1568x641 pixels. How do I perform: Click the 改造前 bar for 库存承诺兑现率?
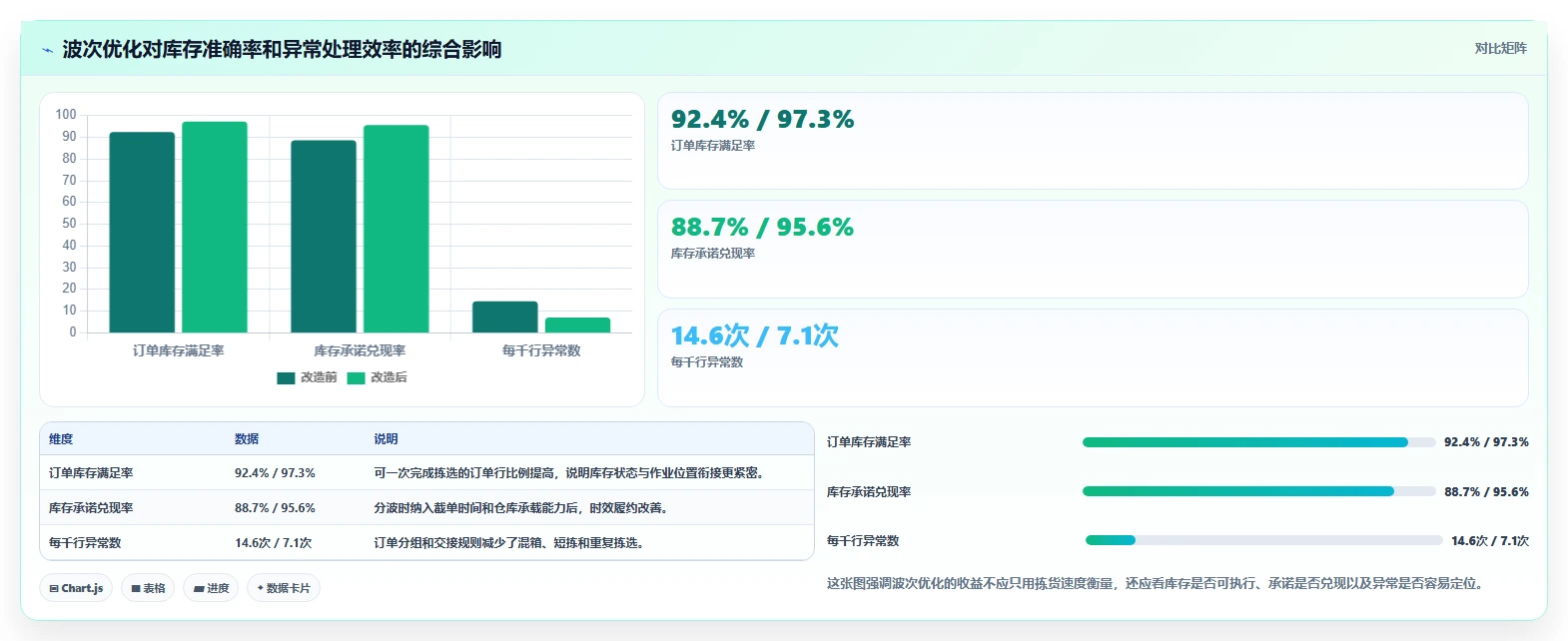[324, 237]
